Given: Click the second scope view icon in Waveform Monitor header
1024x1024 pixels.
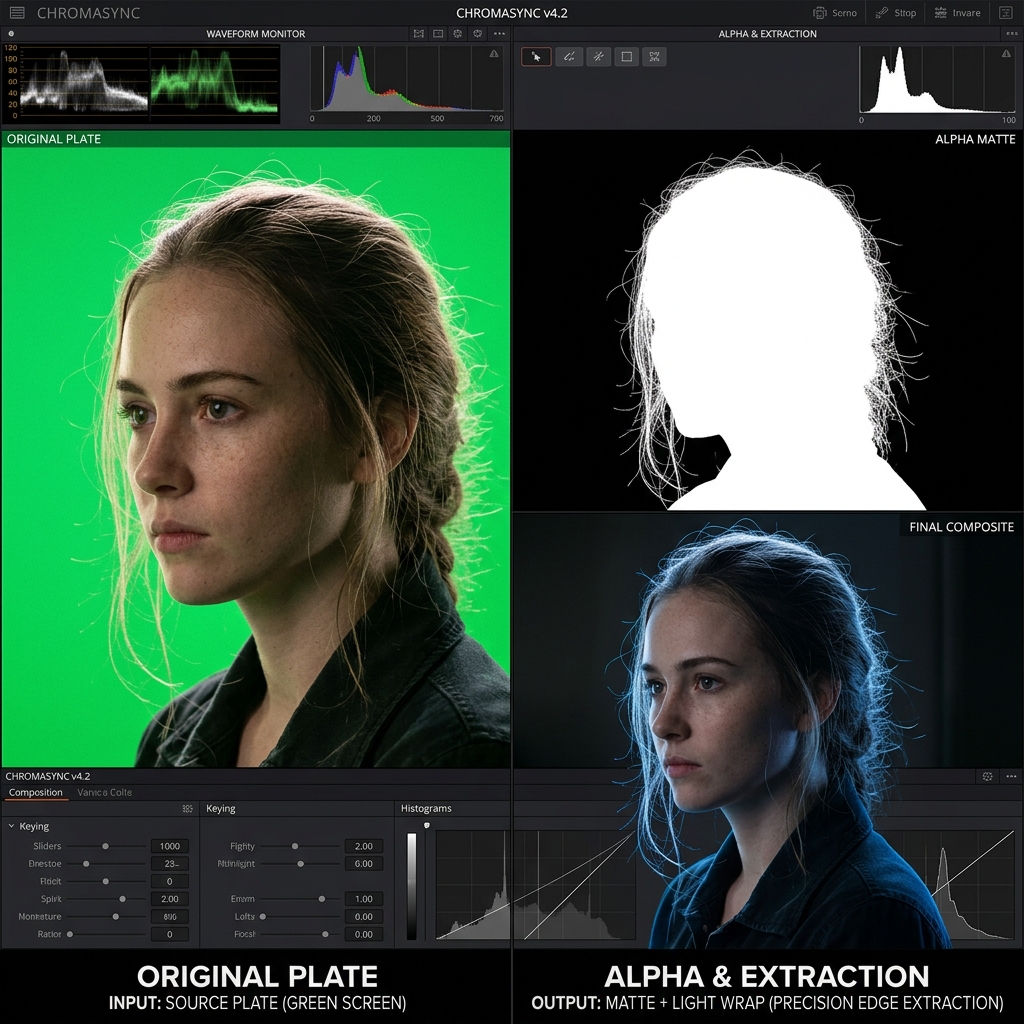Looking at the screenshot, I should pyautogui.click(x=438, y=34).
